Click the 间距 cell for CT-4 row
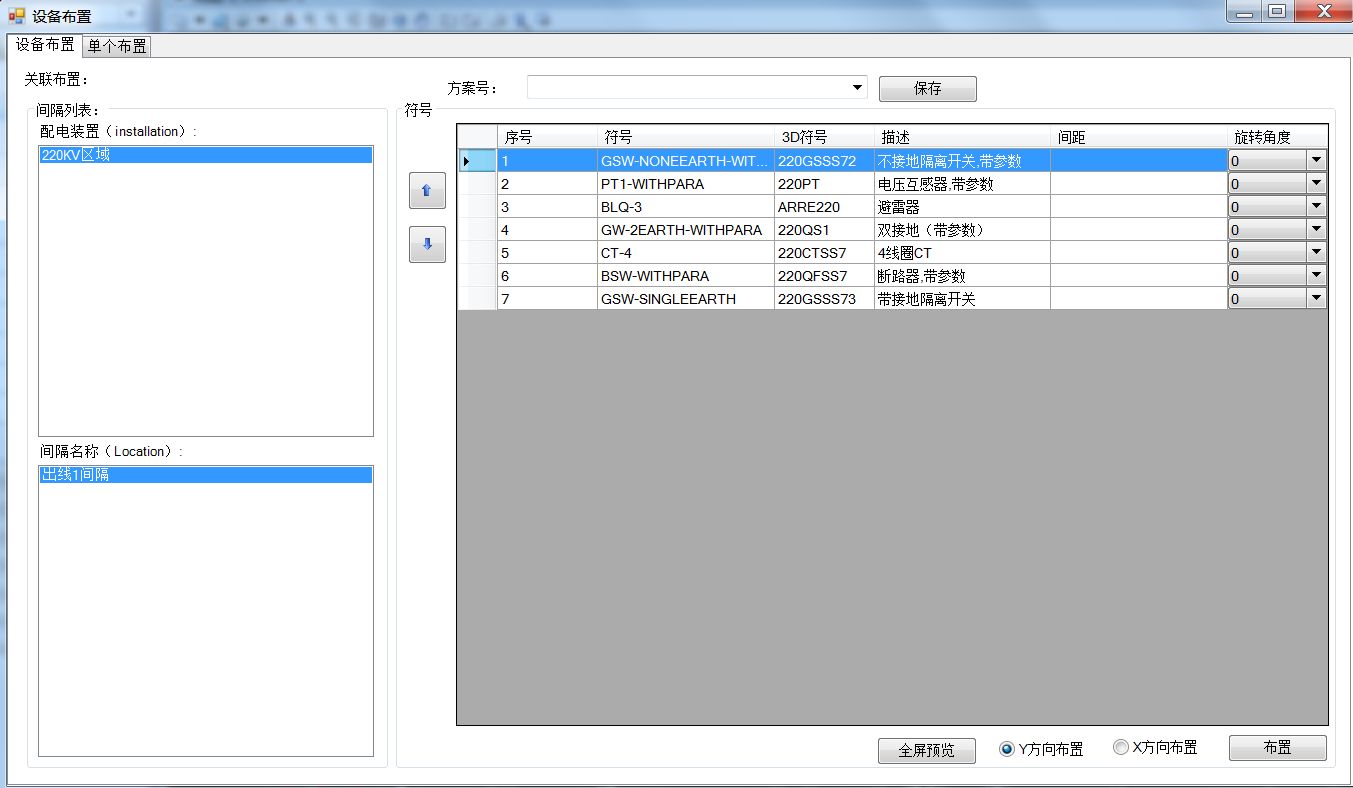The height and width of the screenshot is (788, 1353). click(x=1139, y=252)
